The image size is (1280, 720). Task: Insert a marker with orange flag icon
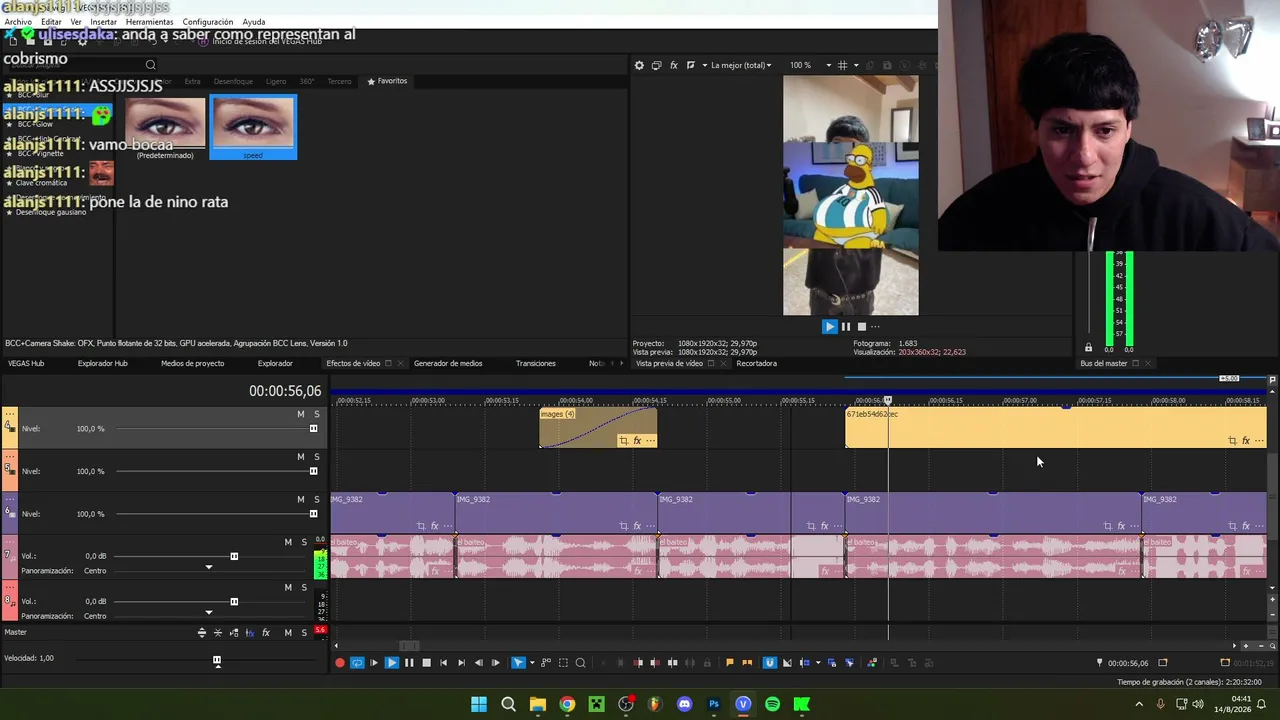[x=730, y=662]
